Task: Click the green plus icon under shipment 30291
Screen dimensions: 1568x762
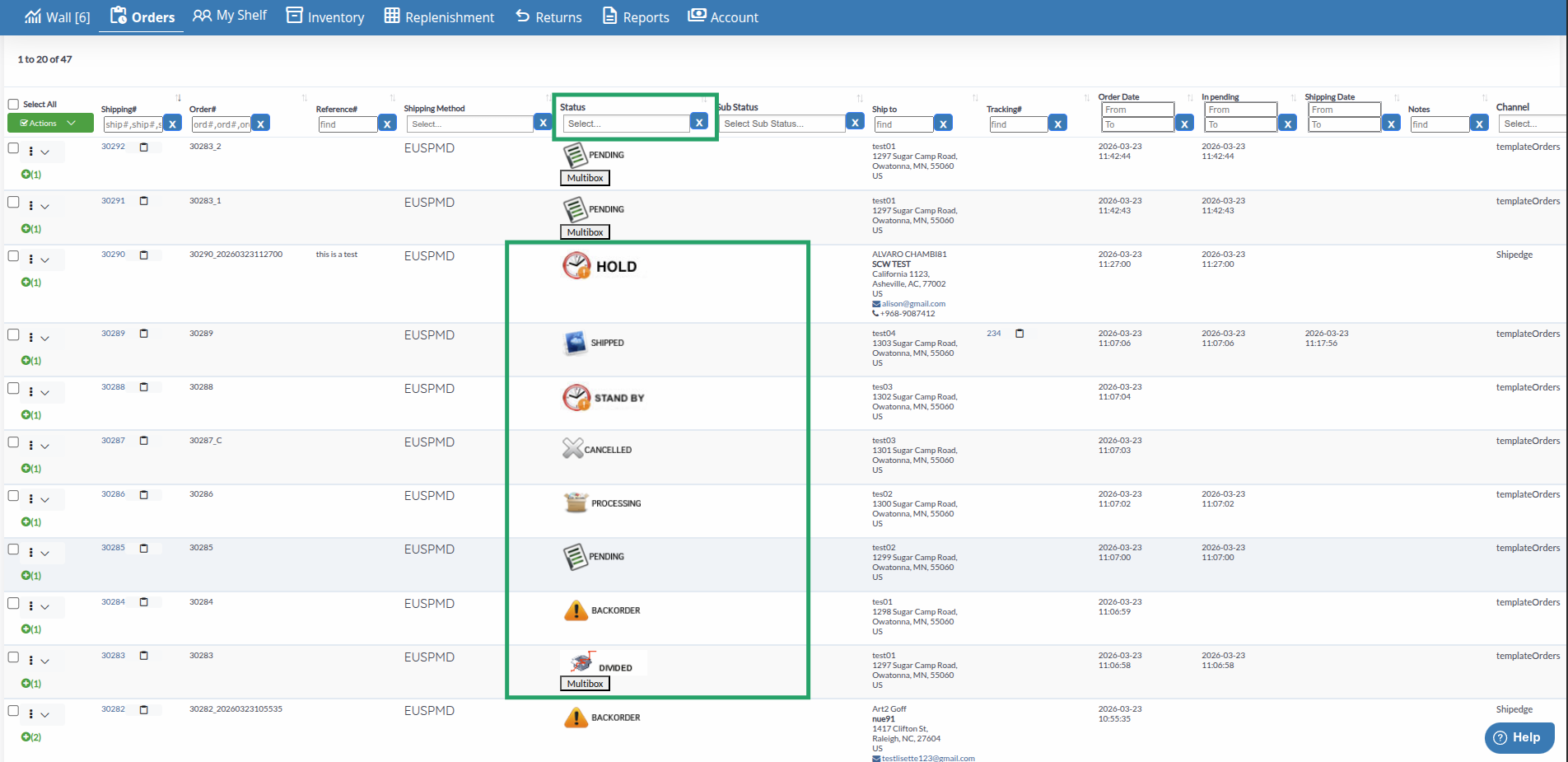Action: (x=26, y=229)
